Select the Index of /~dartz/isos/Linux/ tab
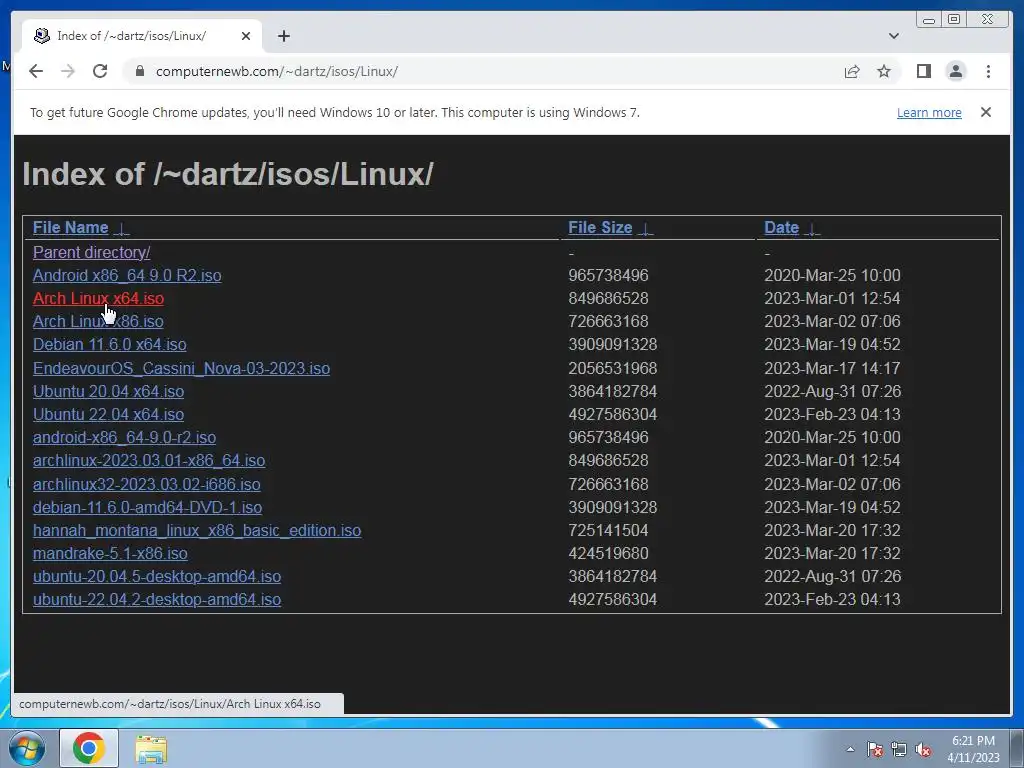 click(142, 36)
